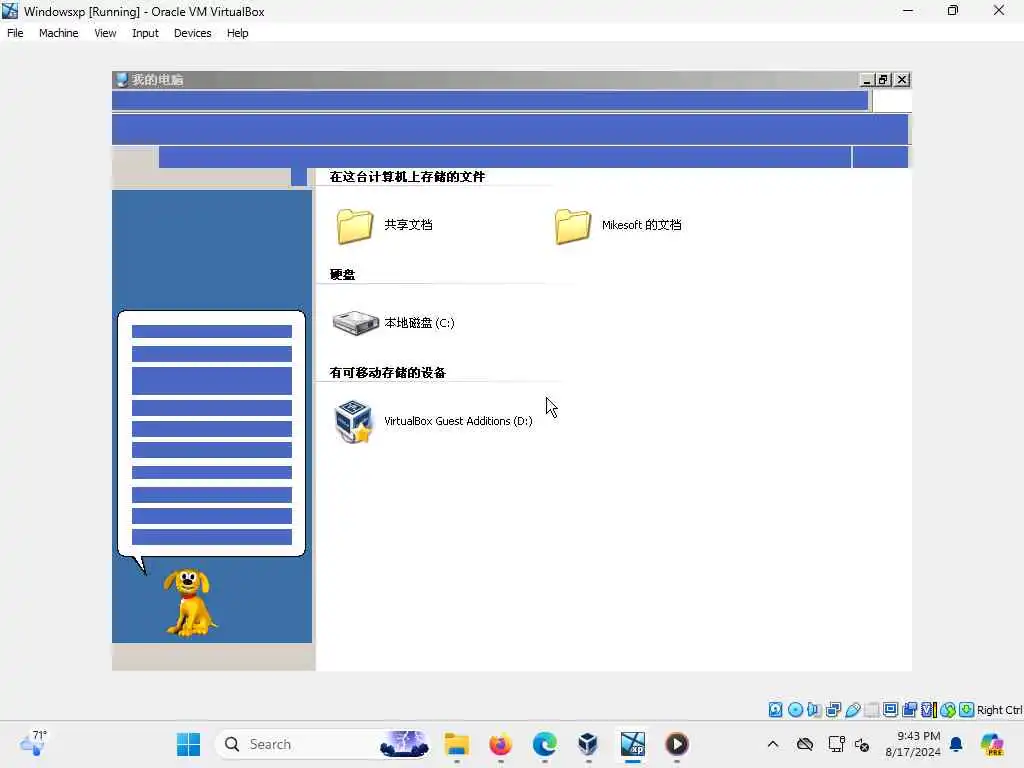Click the audio status indicator
The image size is (1024, 768).
coord(814,710)
